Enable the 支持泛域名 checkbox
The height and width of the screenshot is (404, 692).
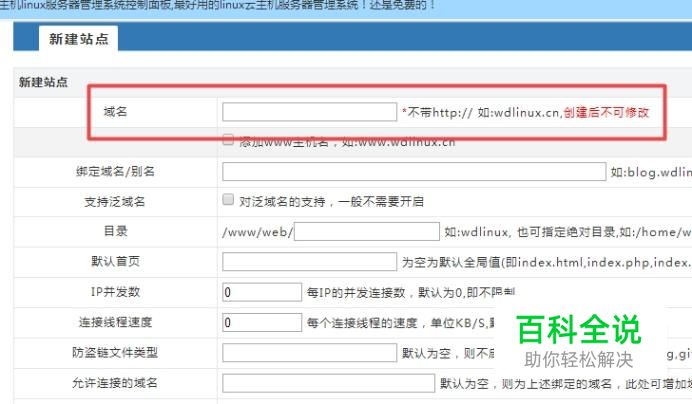coord(228,200)
